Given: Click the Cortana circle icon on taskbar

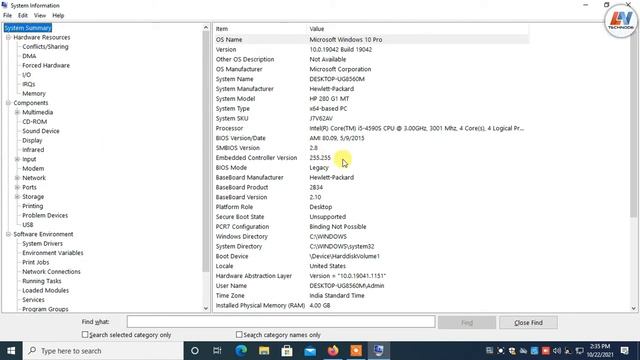Looking at the screenshot, I should point(195,351).
